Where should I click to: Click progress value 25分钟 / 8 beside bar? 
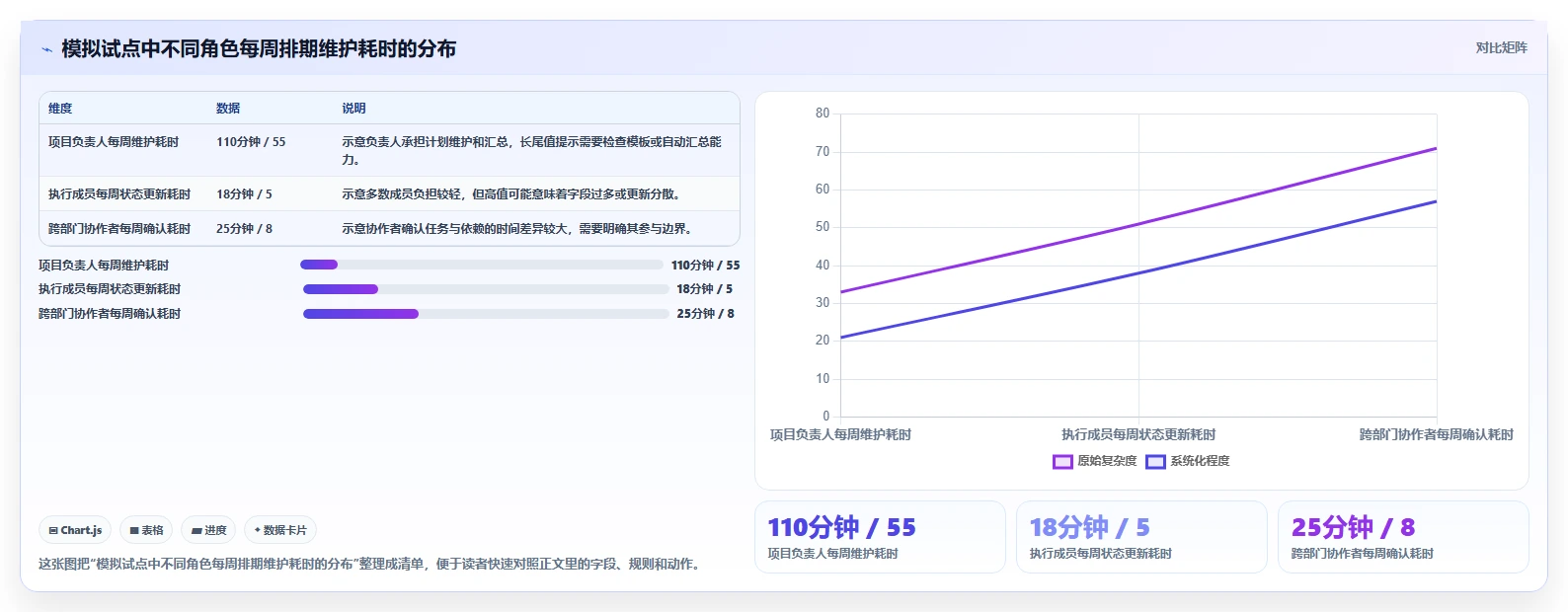[705, 314]
